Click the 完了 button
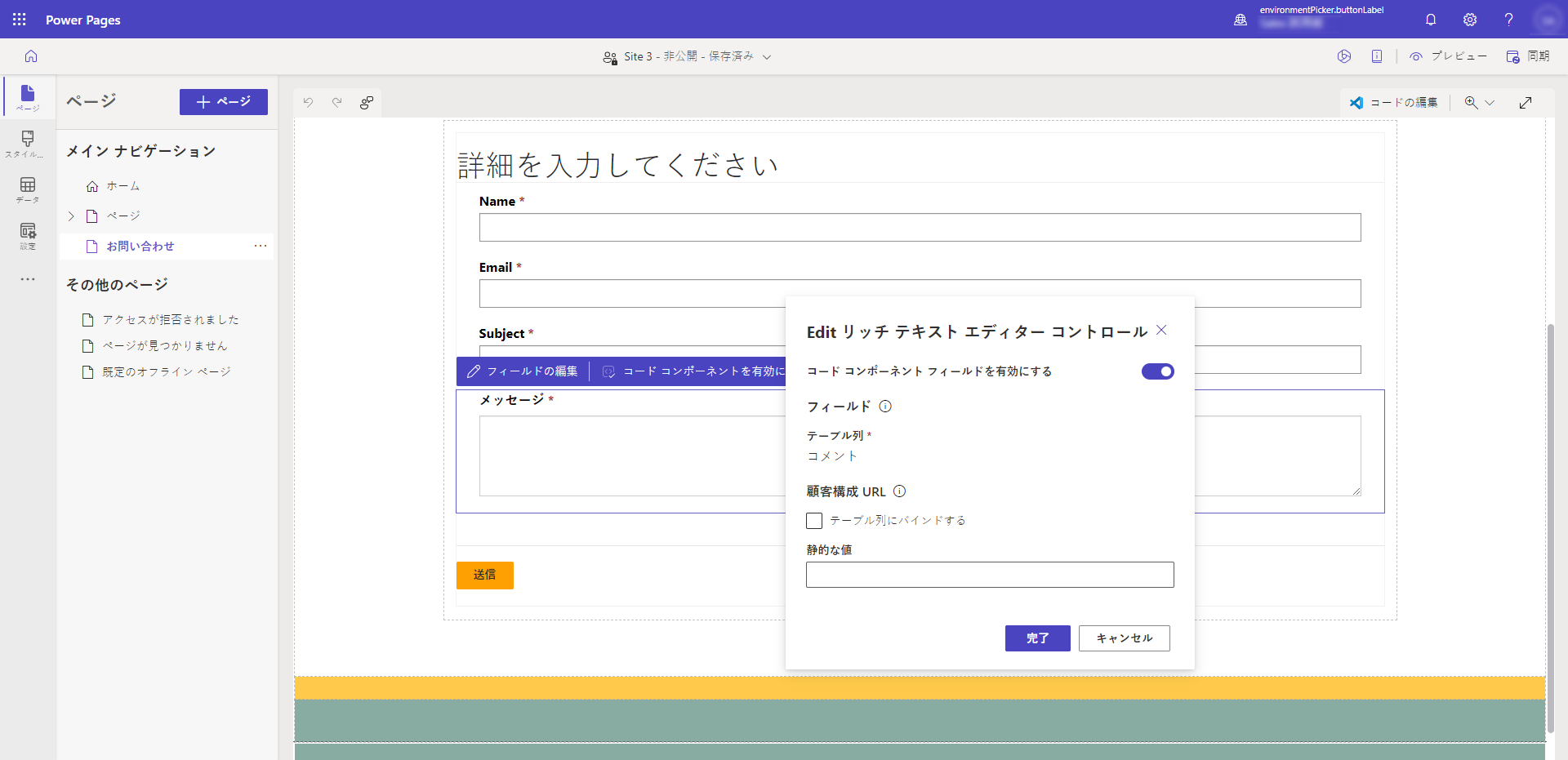 click(1037, 638)
